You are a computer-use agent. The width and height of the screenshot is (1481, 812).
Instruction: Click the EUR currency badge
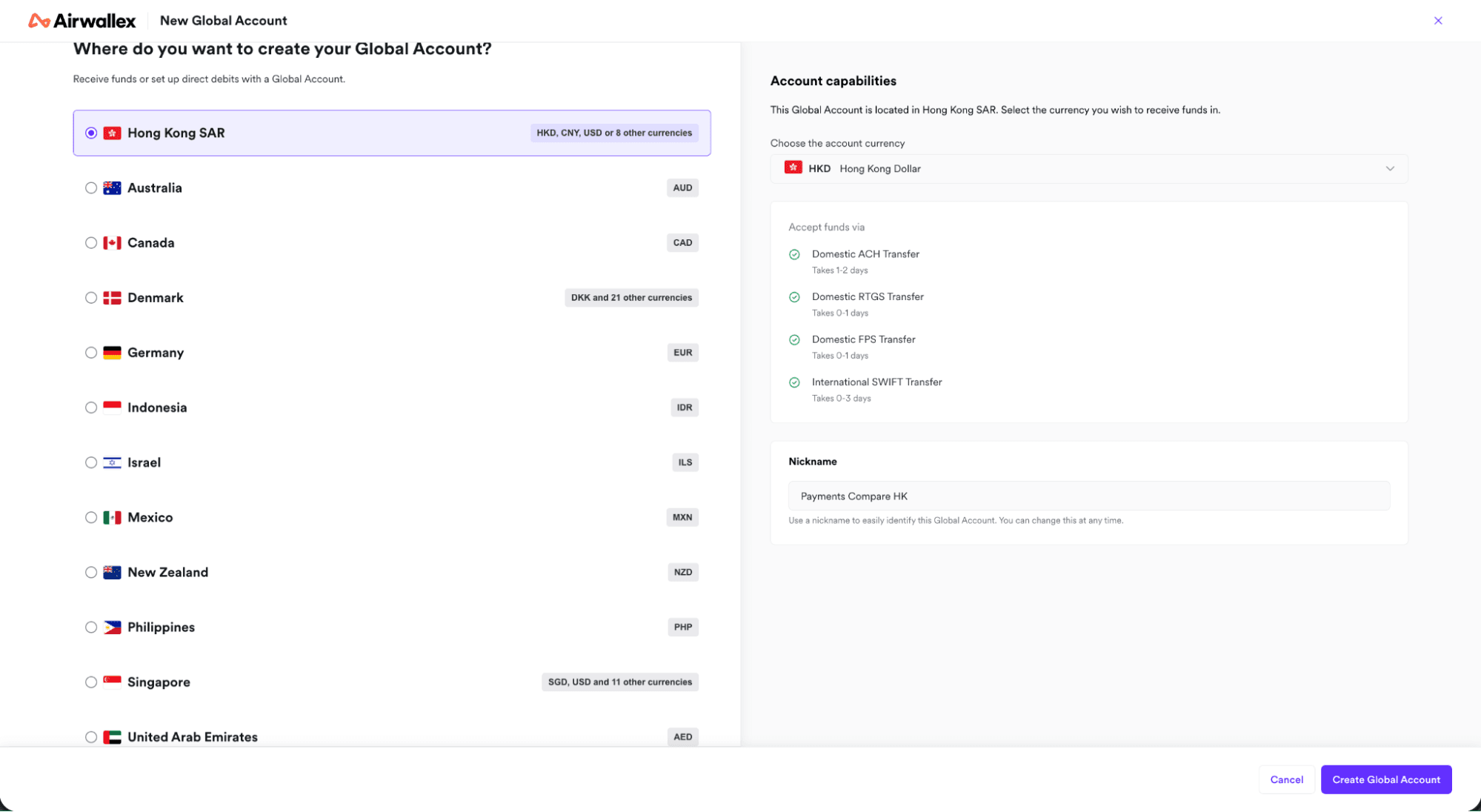pyautogui.click(x=682, y=353)
